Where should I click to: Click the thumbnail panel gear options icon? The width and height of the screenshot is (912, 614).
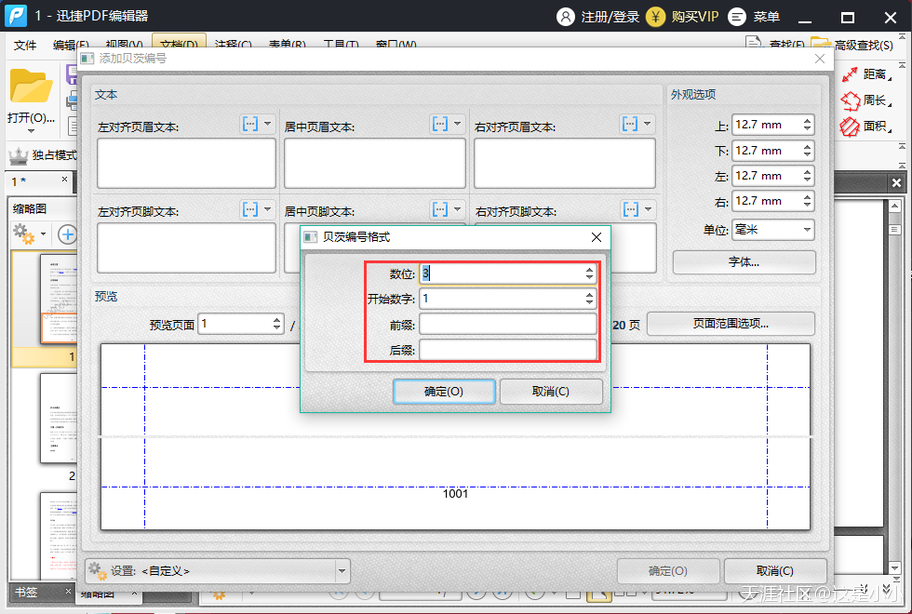[x=24, y=234]
